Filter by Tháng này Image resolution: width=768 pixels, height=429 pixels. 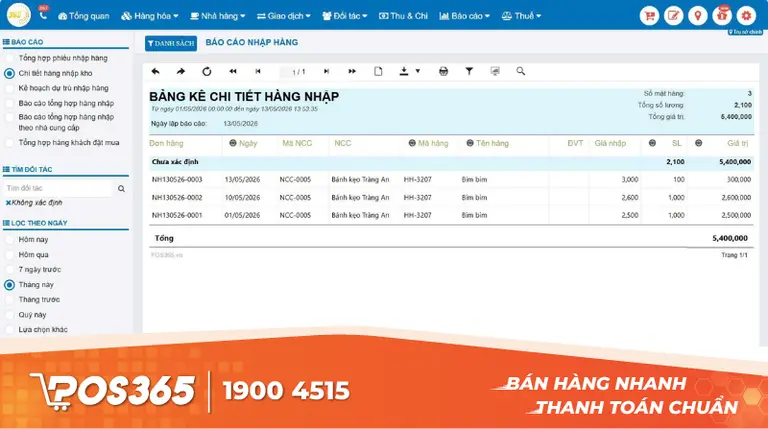[29, 285]
